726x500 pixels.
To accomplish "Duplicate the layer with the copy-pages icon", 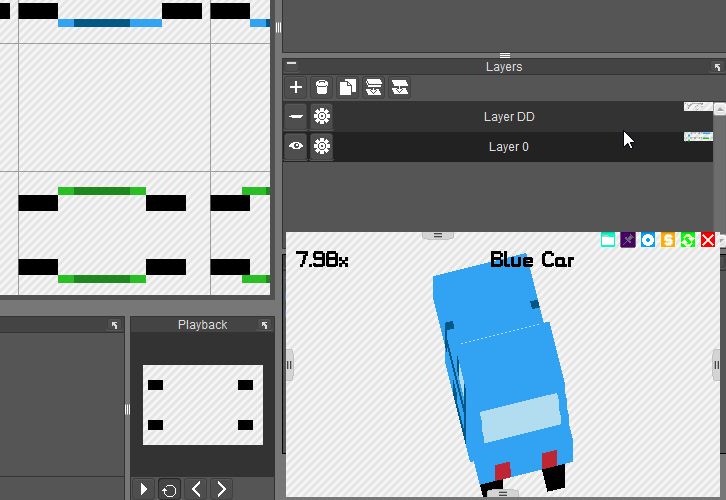I will coord(348,87).
